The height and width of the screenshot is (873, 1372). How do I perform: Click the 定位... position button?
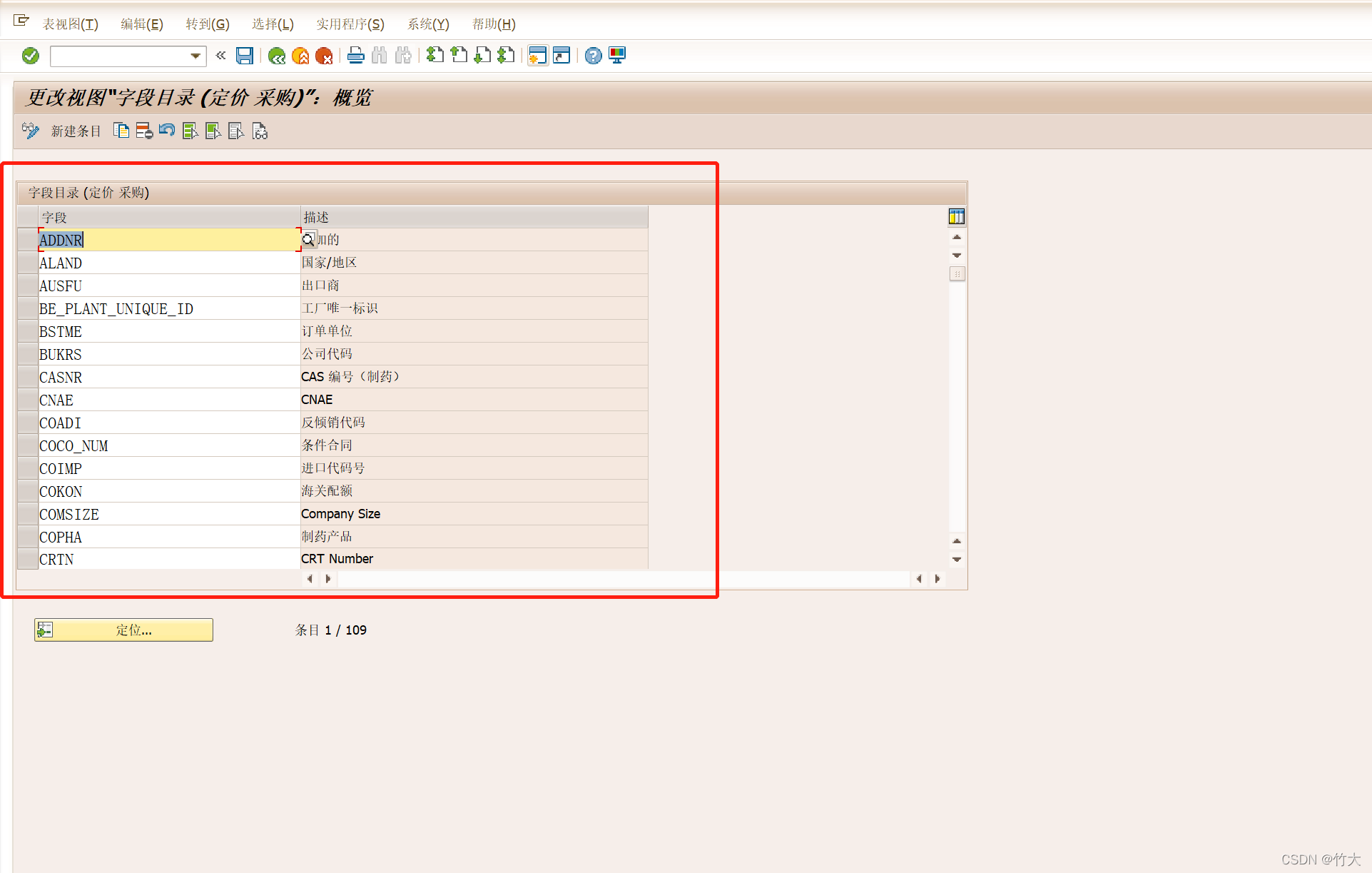124,630
